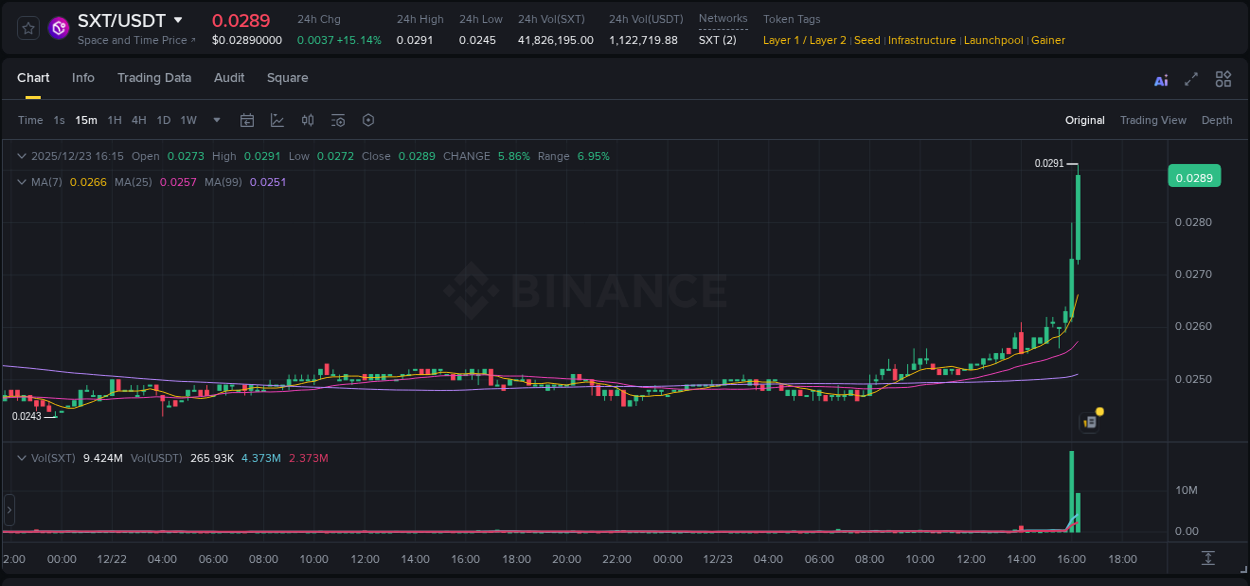Click the green 0.0289 price label
1250x586 pixels.
click(1196, 176)
